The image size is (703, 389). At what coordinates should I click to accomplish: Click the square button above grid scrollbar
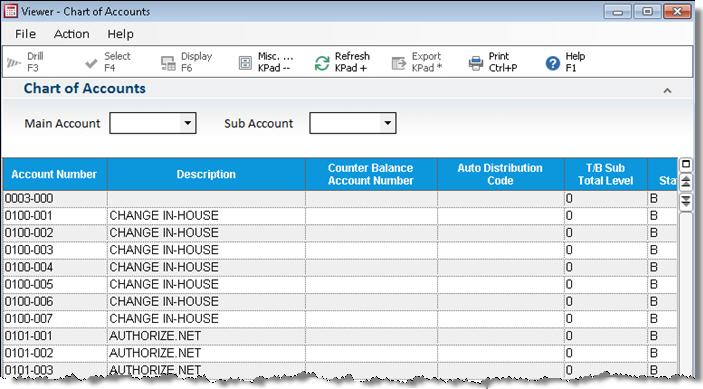[x=686, y=164]
